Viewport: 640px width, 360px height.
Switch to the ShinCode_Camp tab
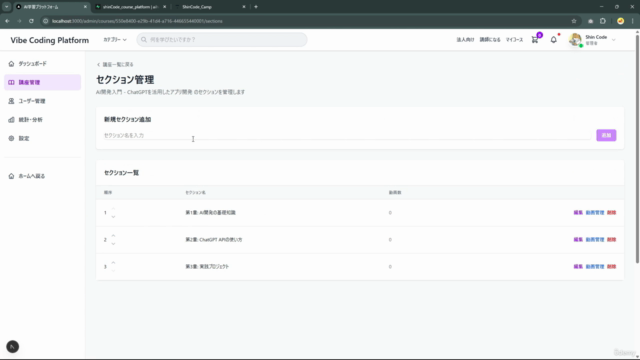tap(210, 7)
